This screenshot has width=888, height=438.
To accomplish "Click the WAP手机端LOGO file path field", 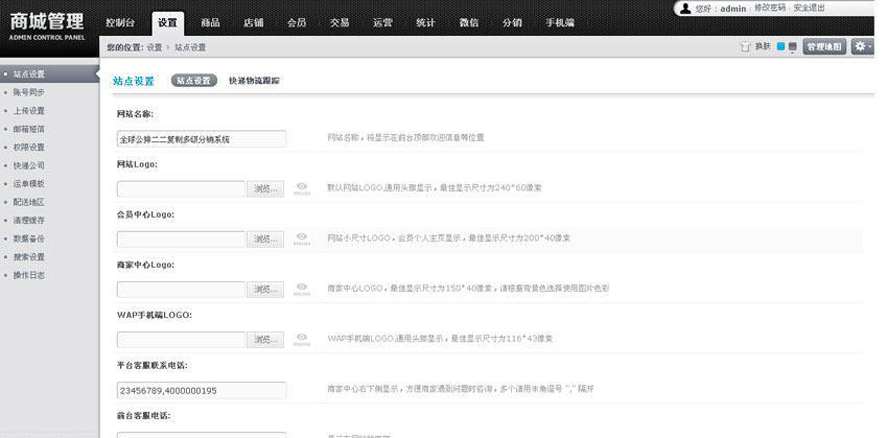I will (x=181, y=339).
